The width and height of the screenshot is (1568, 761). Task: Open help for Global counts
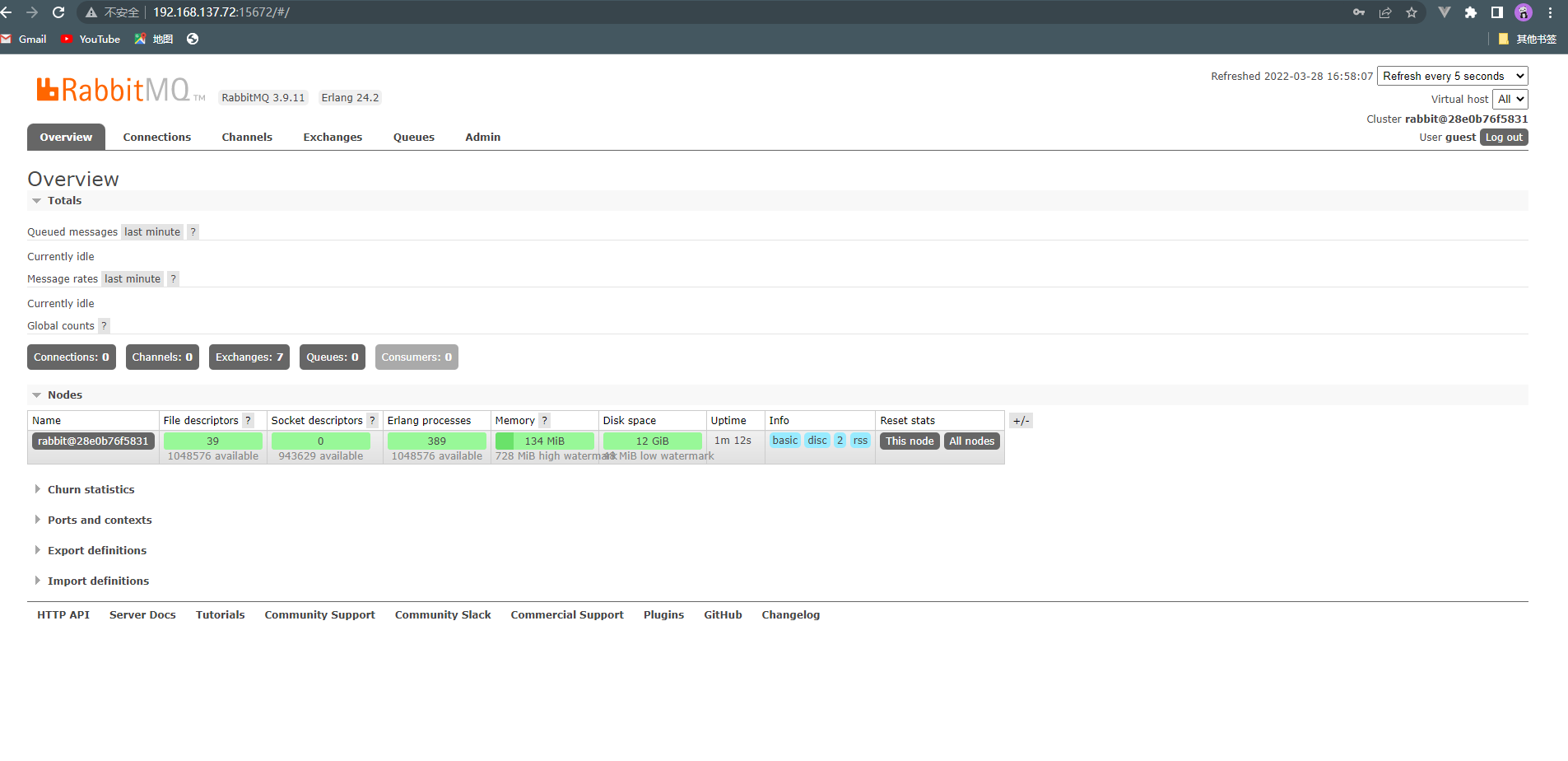click(105, 326)
